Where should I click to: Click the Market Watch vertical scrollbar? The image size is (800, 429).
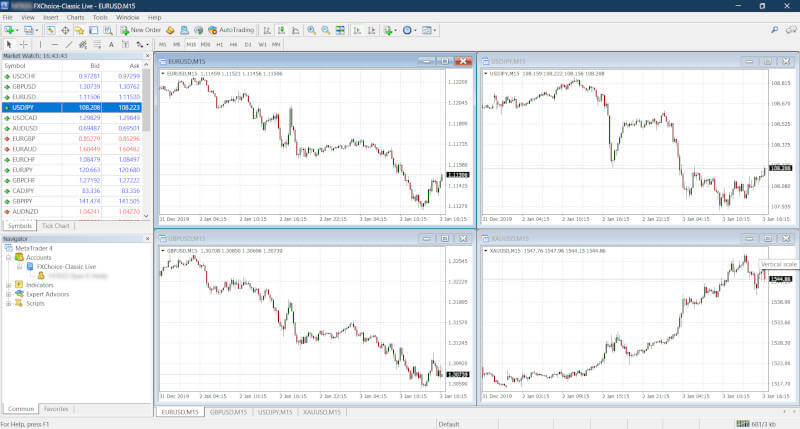(147, 110)
